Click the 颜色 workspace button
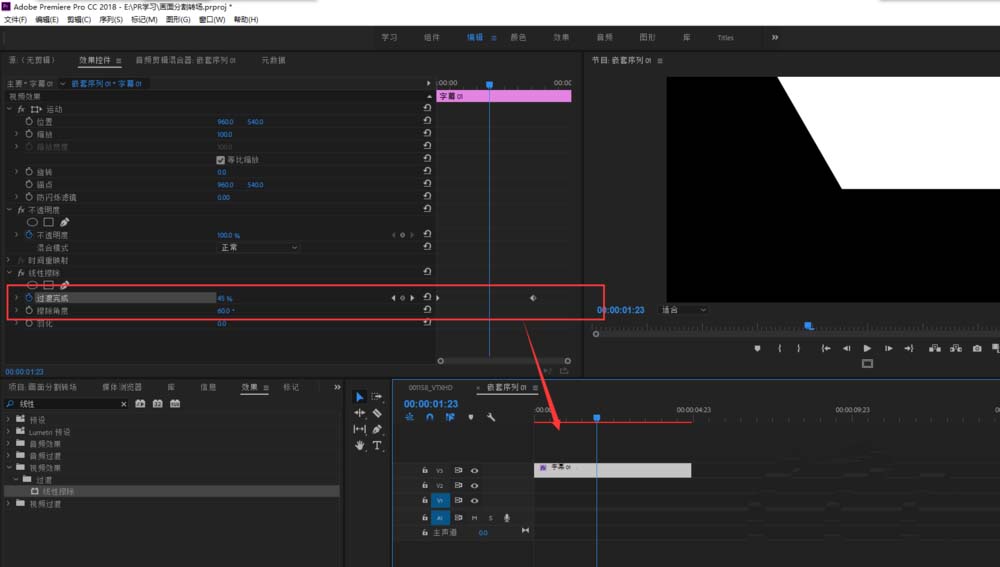Image resolution: width=1000 pixels, height=567 pixels. (518, 38)
